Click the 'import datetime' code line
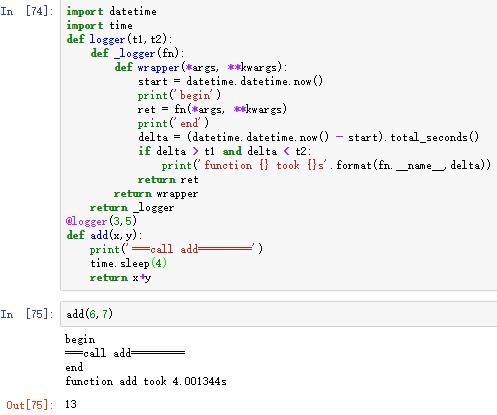Screen dimensions: 497x415 [x=111, y=12]
